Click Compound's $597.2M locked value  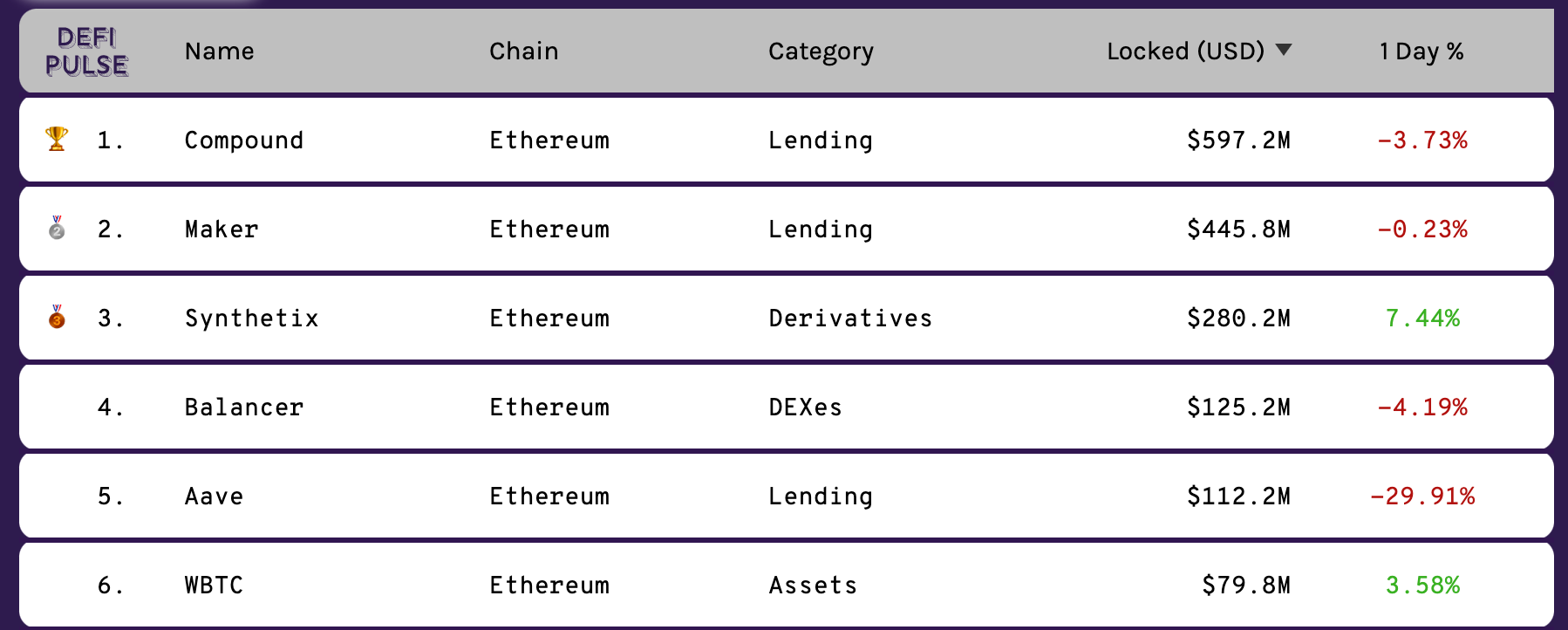click(1238, 140)
